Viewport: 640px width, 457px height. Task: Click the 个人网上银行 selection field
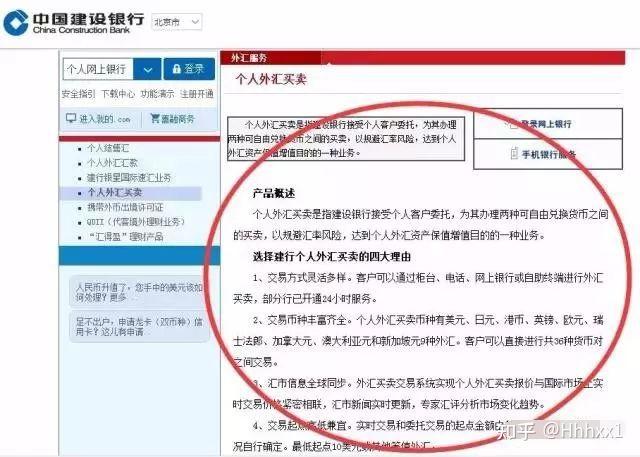point(97,69)
